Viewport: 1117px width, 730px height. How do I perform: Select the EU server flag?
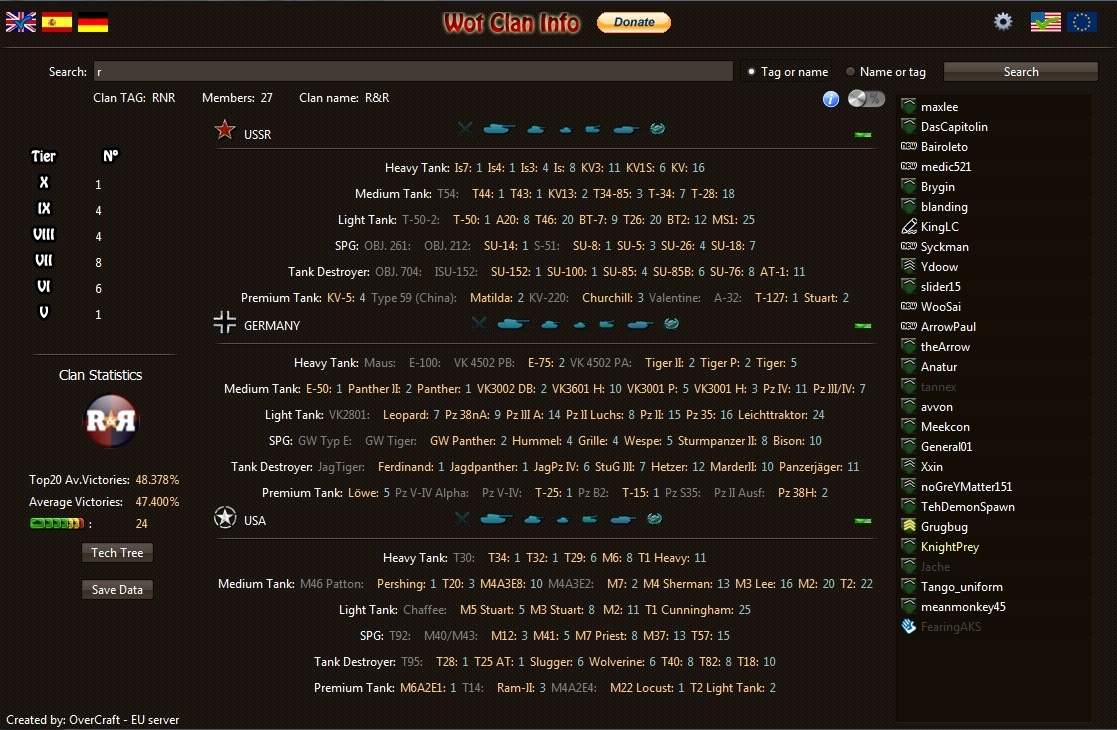[1081, 22]
